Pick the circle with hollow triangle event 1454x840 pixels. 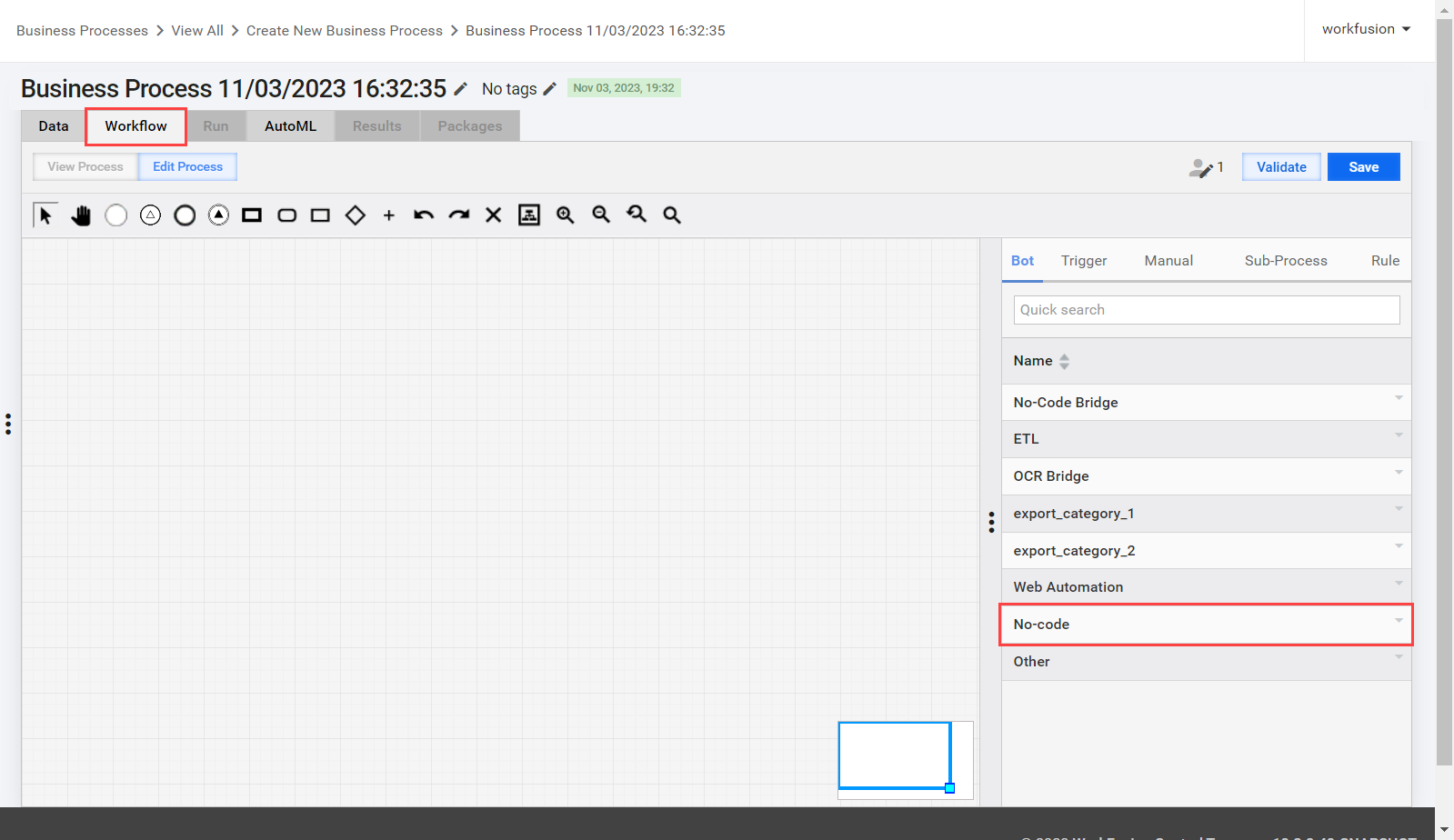(x=150, y=215)
